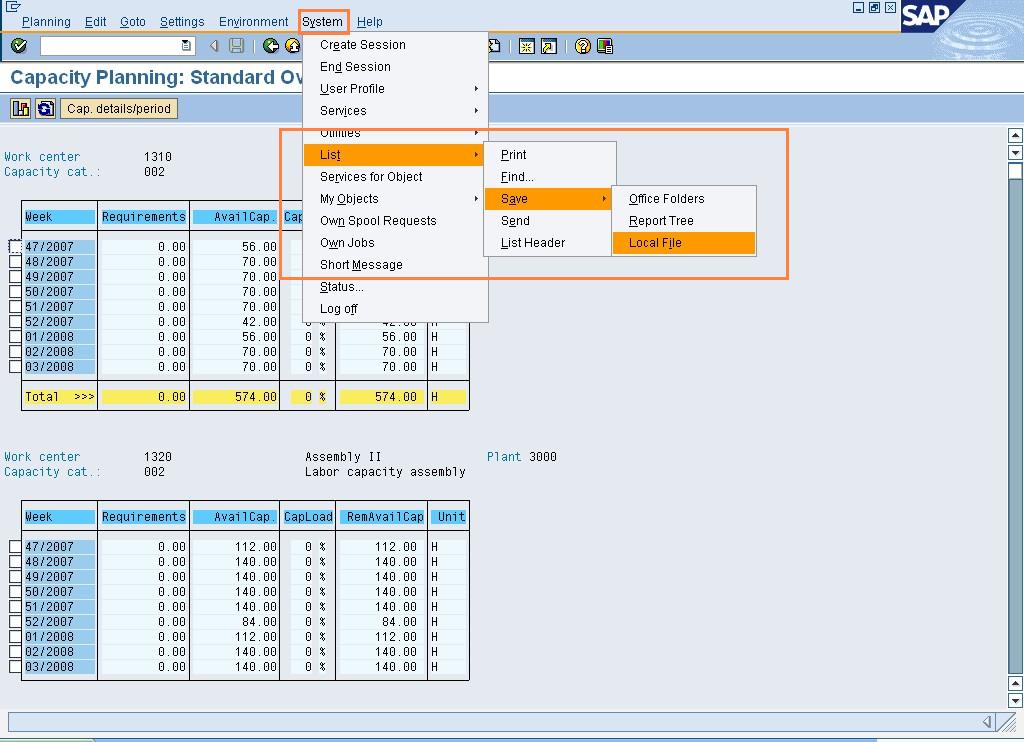The image size is (1024, 742).
Task: Expand the My Objects submenu
Action: [349, 199]
